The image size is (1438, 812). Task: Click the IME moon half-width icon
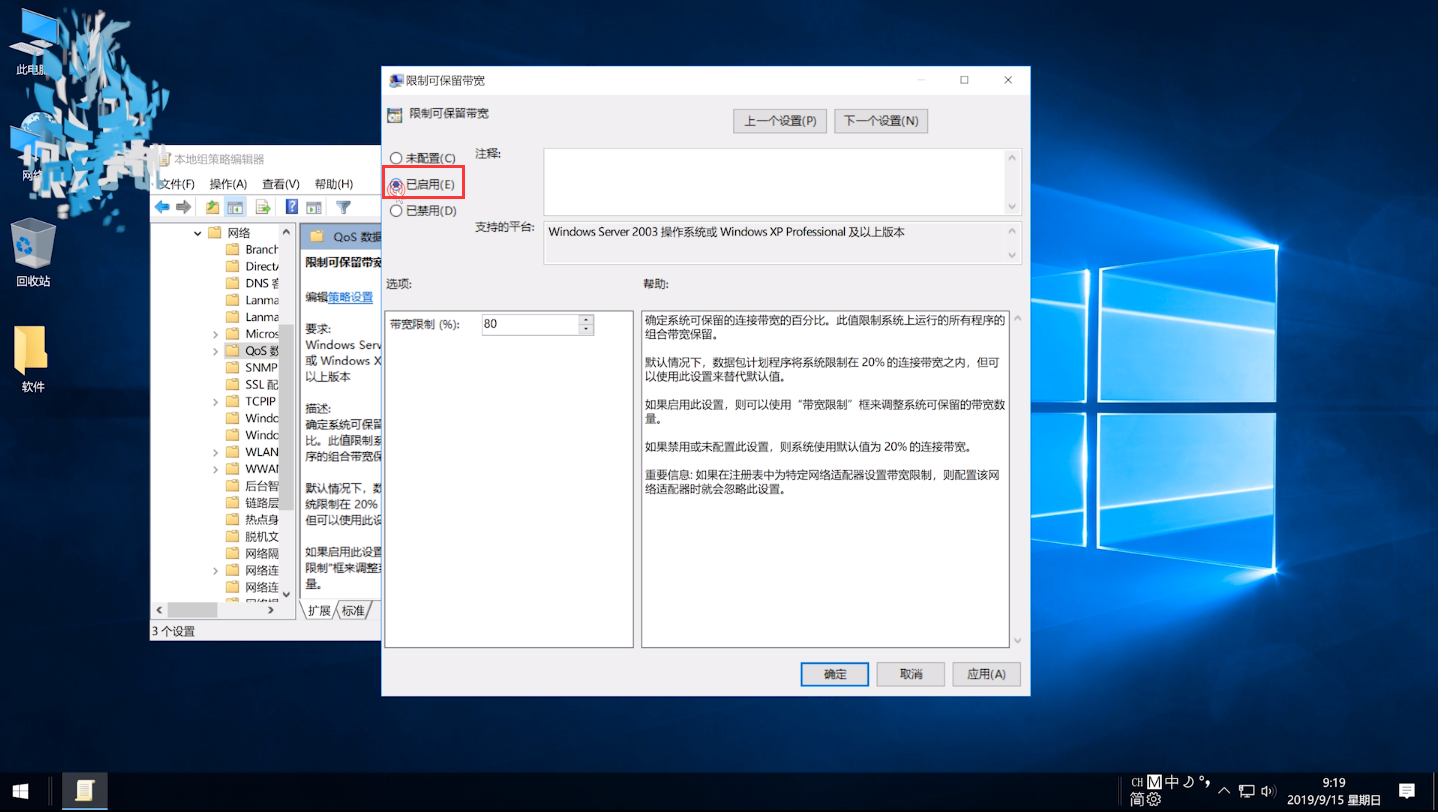(1188, 782)
